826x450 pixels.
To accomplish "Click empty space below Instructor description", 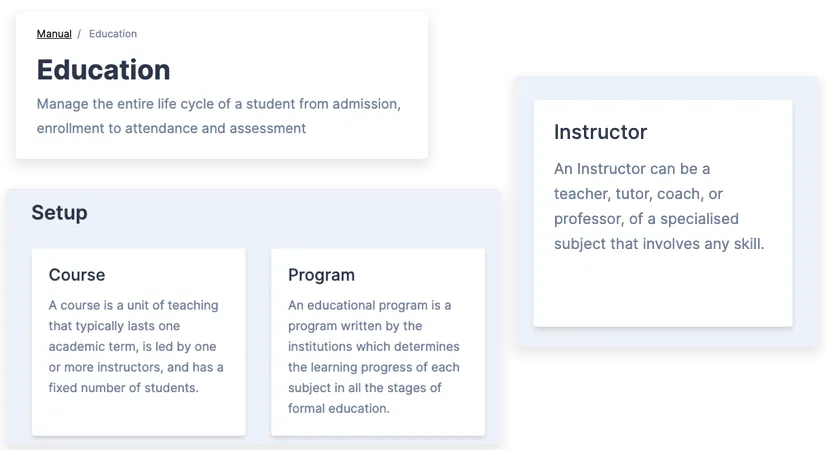I will 662,290.
